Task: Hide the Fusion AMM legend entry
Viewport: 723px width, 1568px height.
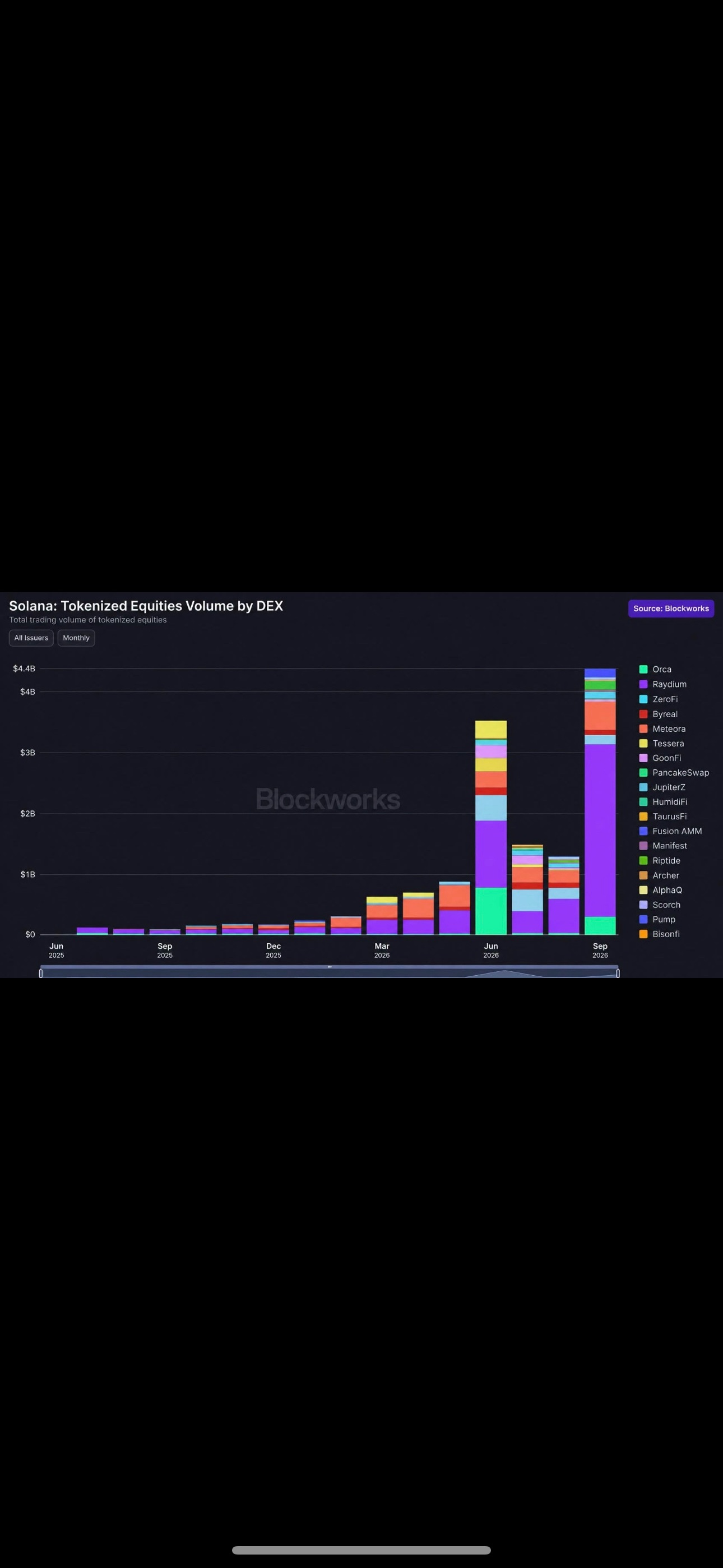Action: pos(671,831)
